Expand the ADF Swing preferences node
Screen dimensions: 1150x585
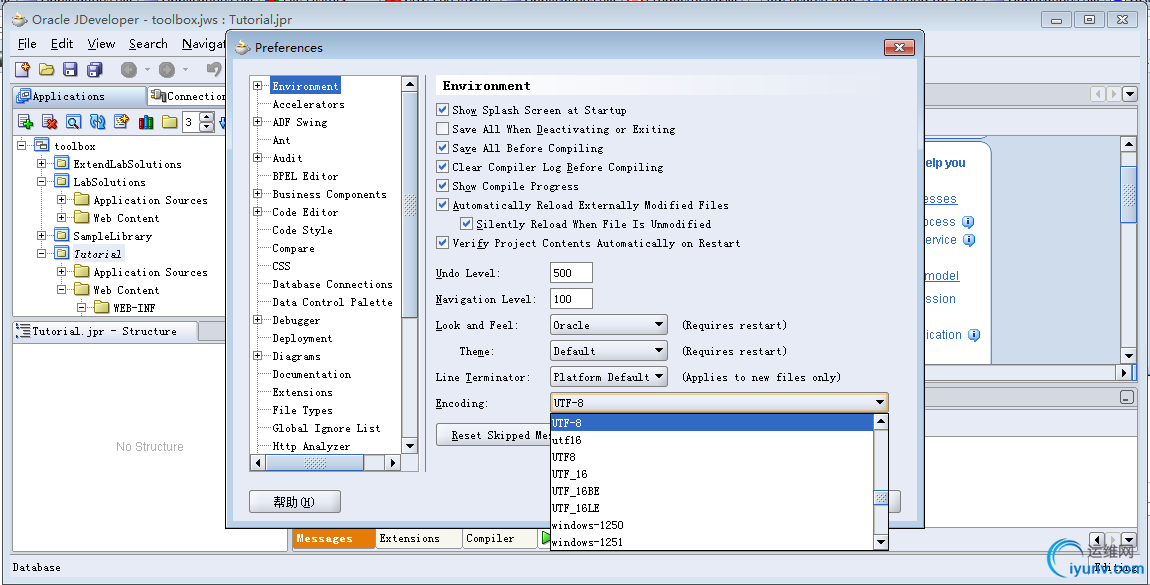(x=258, y=122)
